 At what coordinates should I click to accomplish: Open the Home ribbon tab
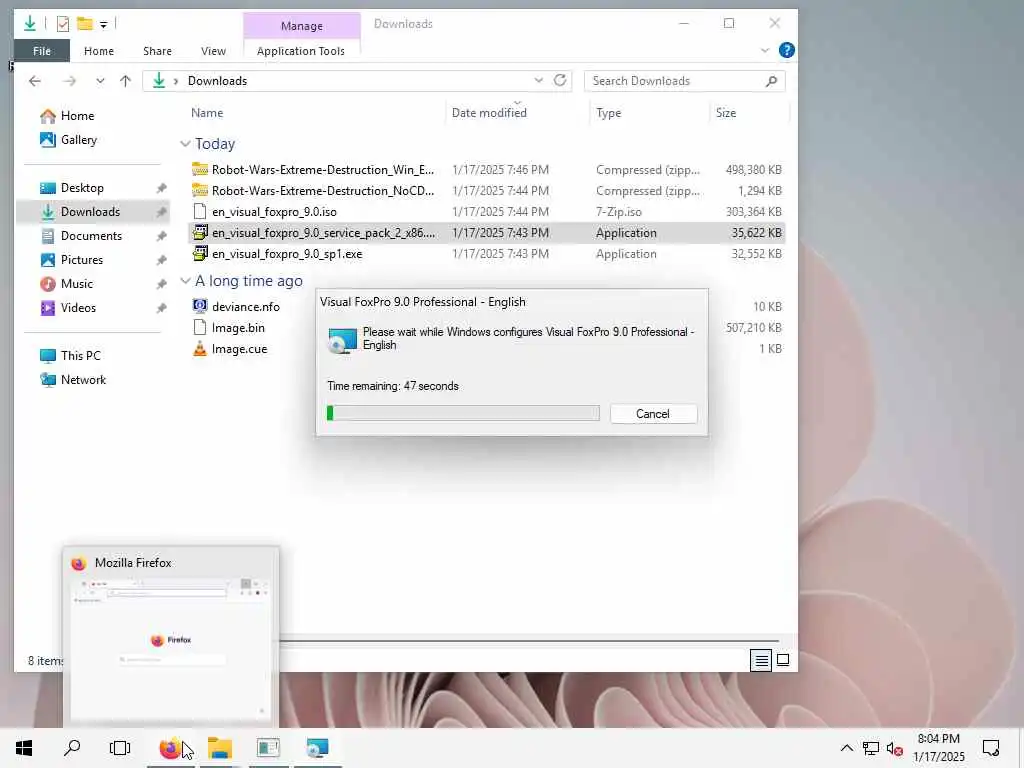pos(99,51)
